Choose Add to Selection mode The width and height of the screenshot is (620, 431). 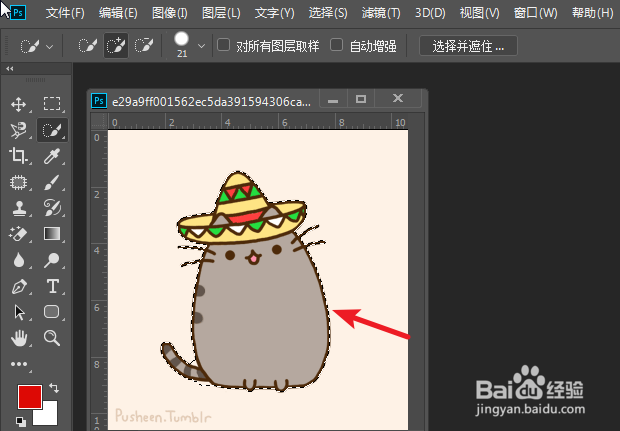[115, 46]
